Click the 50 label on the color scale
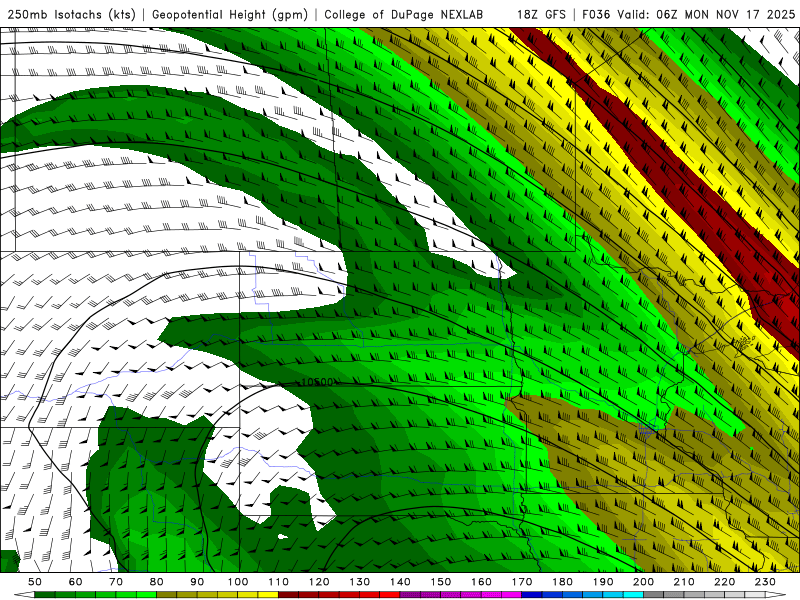 click(35, 582)
